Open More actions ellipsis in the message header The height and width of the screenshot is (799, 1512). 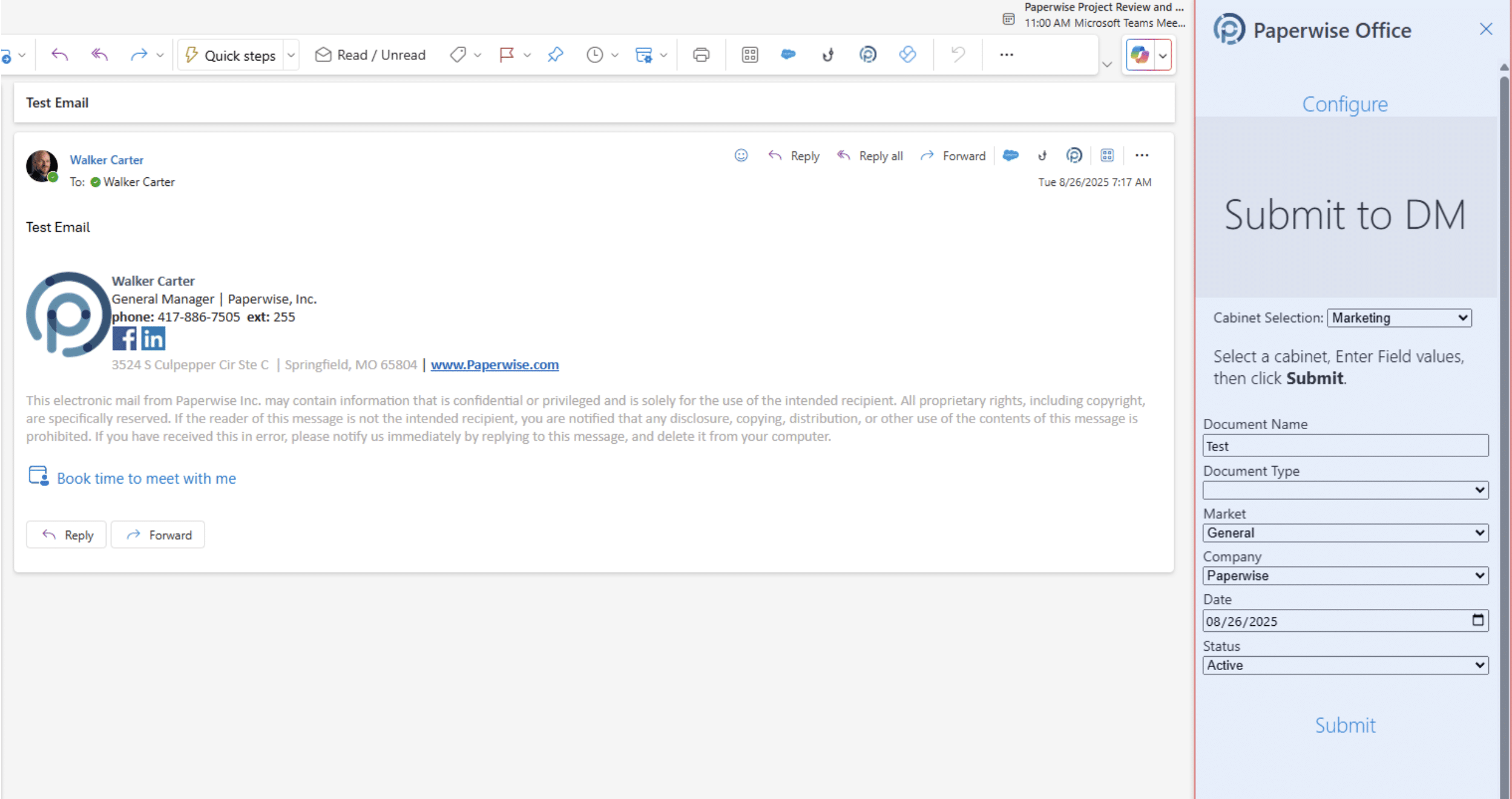click(x=1142, y=156)
